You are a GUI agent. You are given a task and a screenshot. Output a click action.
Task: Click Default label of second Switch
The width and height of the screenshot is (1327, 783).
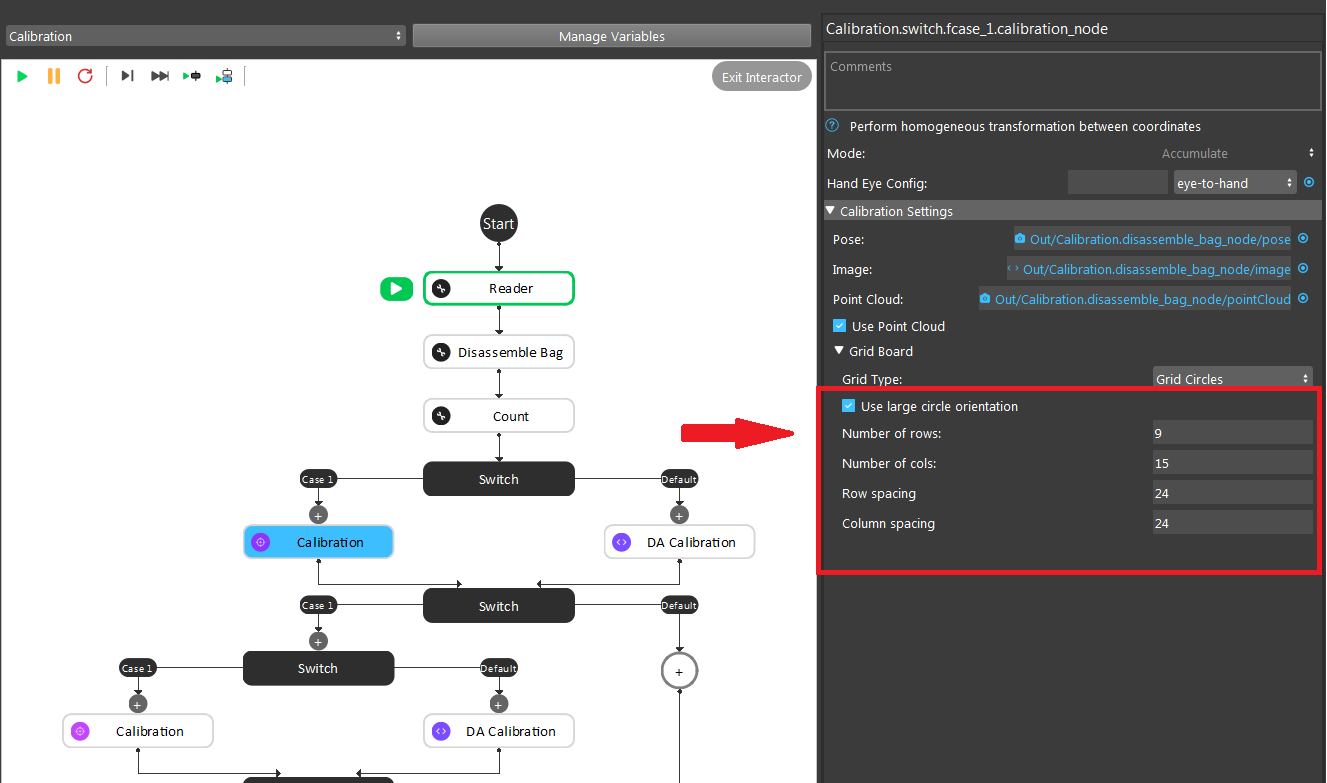[679, 605]
